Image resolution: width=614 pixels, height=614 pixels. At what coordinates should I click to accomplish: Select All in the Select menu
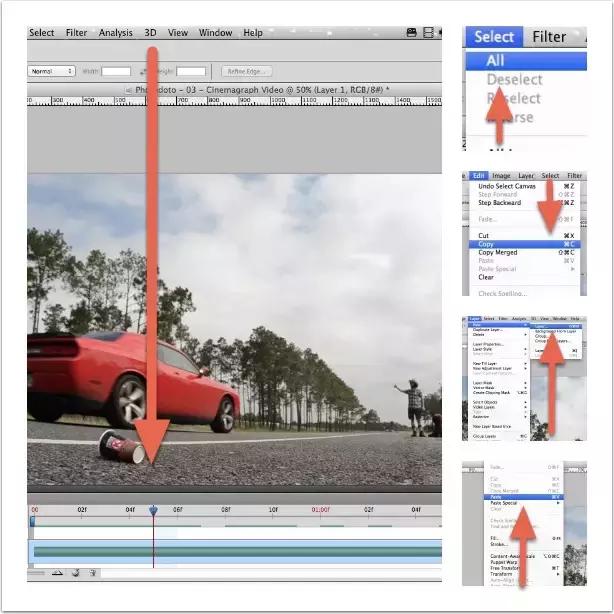(495, 60)
